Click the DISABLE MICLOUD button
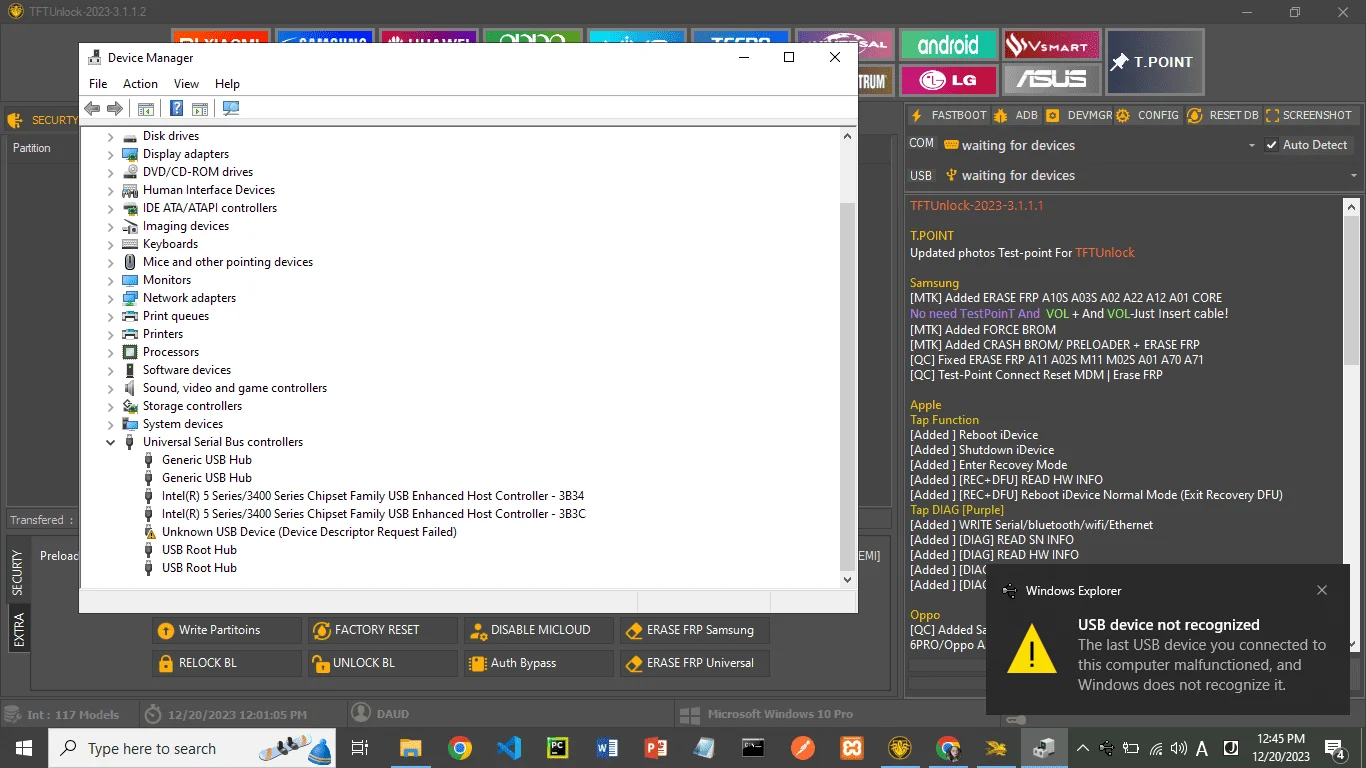This screenshot has height=768, width=1366. pos(539,630)
